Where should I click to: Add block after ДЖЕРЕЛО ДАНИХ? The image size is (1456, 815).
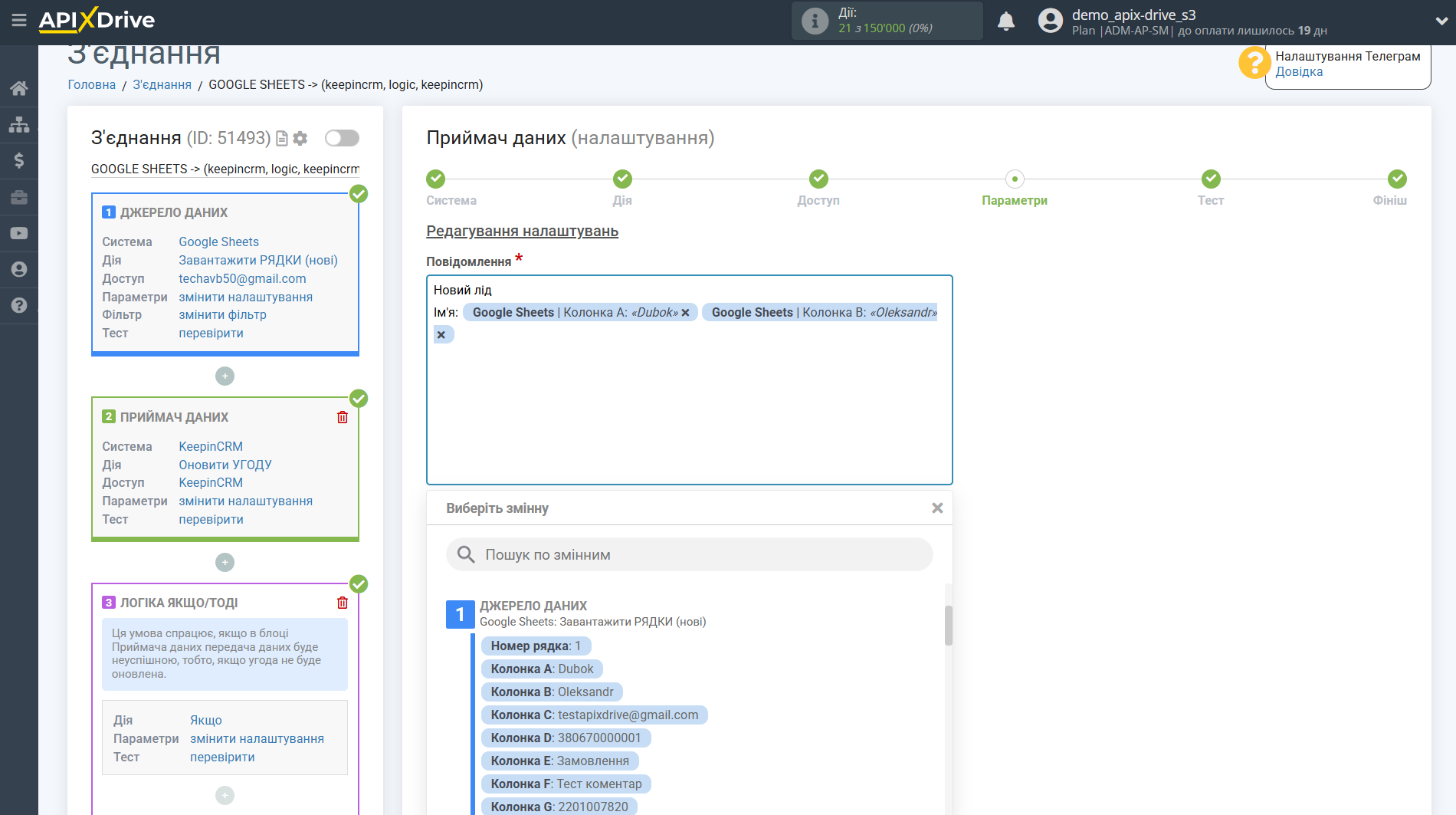(x=225, y=376)
